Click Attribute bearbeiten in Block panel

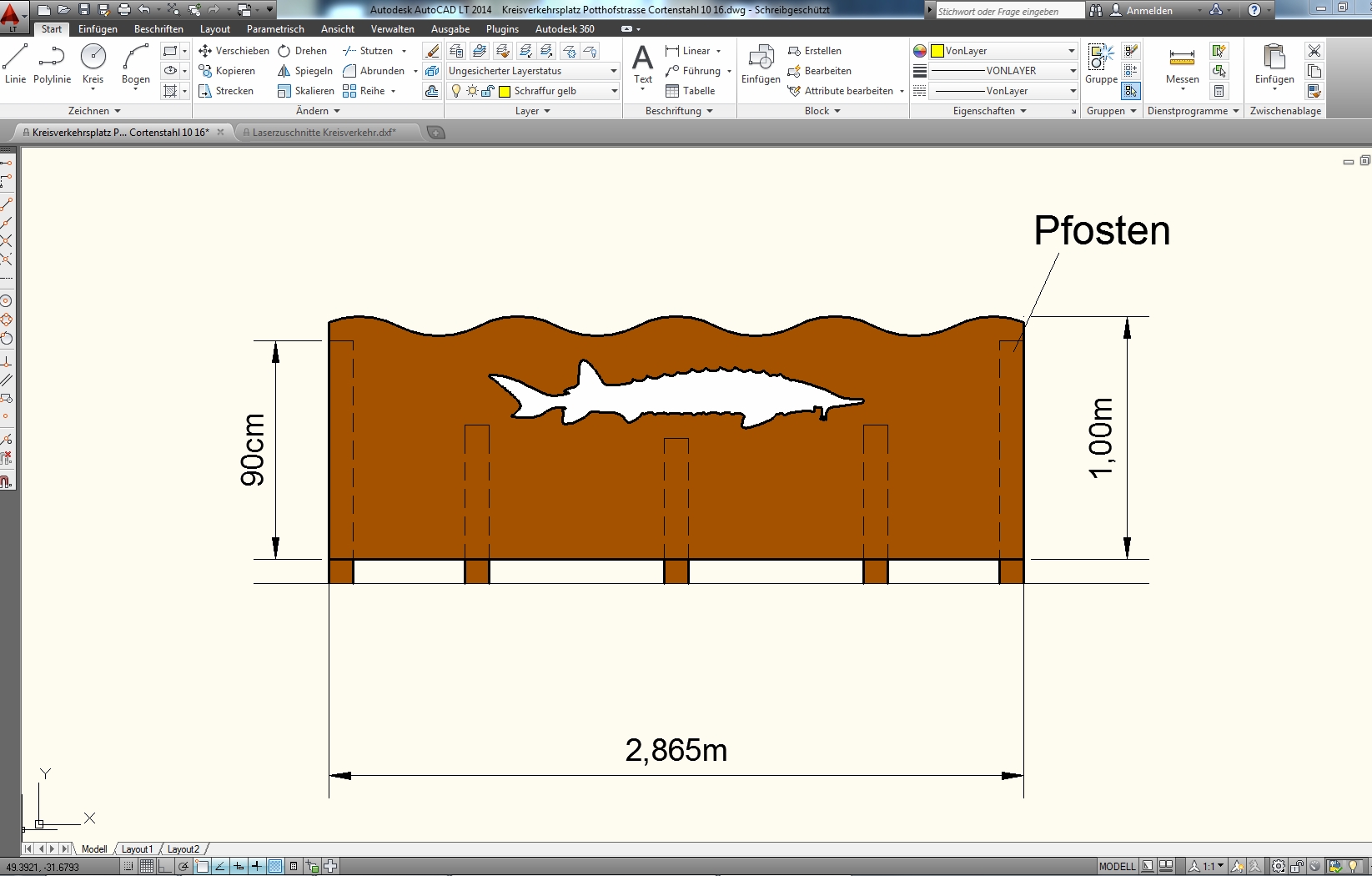point(848,91)
